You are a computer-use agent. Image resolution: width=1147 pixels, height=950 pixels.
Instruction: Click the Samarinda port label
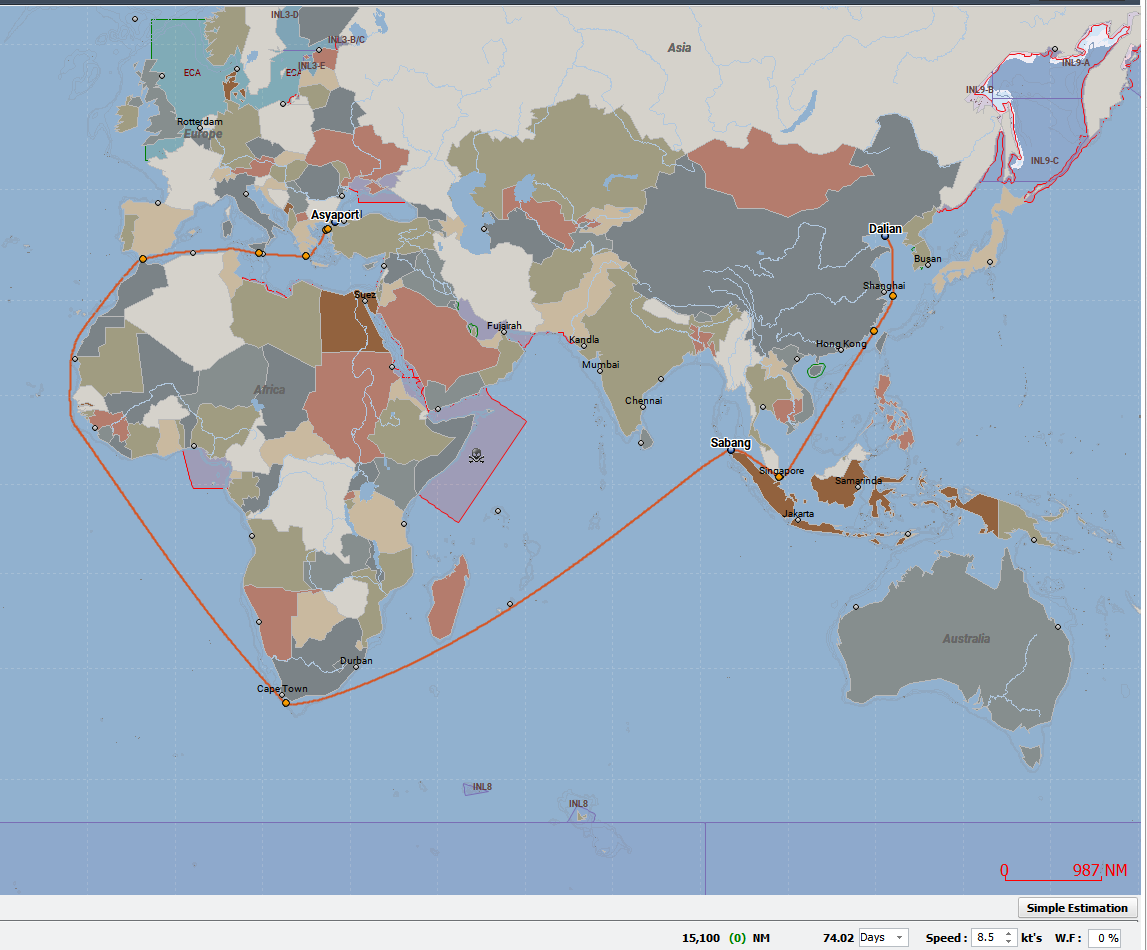[858, 480]
